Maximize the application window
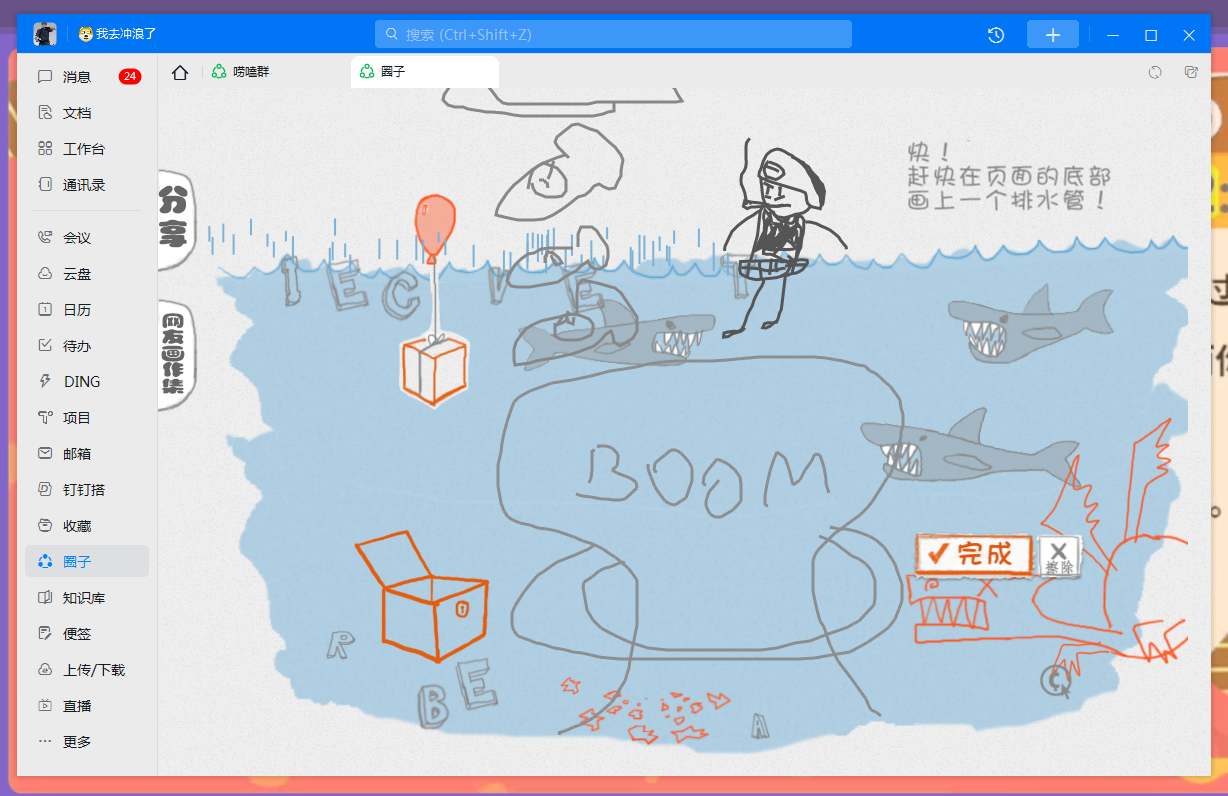The width and height of the screenshot is (1228, 796). pos(1151,35)
